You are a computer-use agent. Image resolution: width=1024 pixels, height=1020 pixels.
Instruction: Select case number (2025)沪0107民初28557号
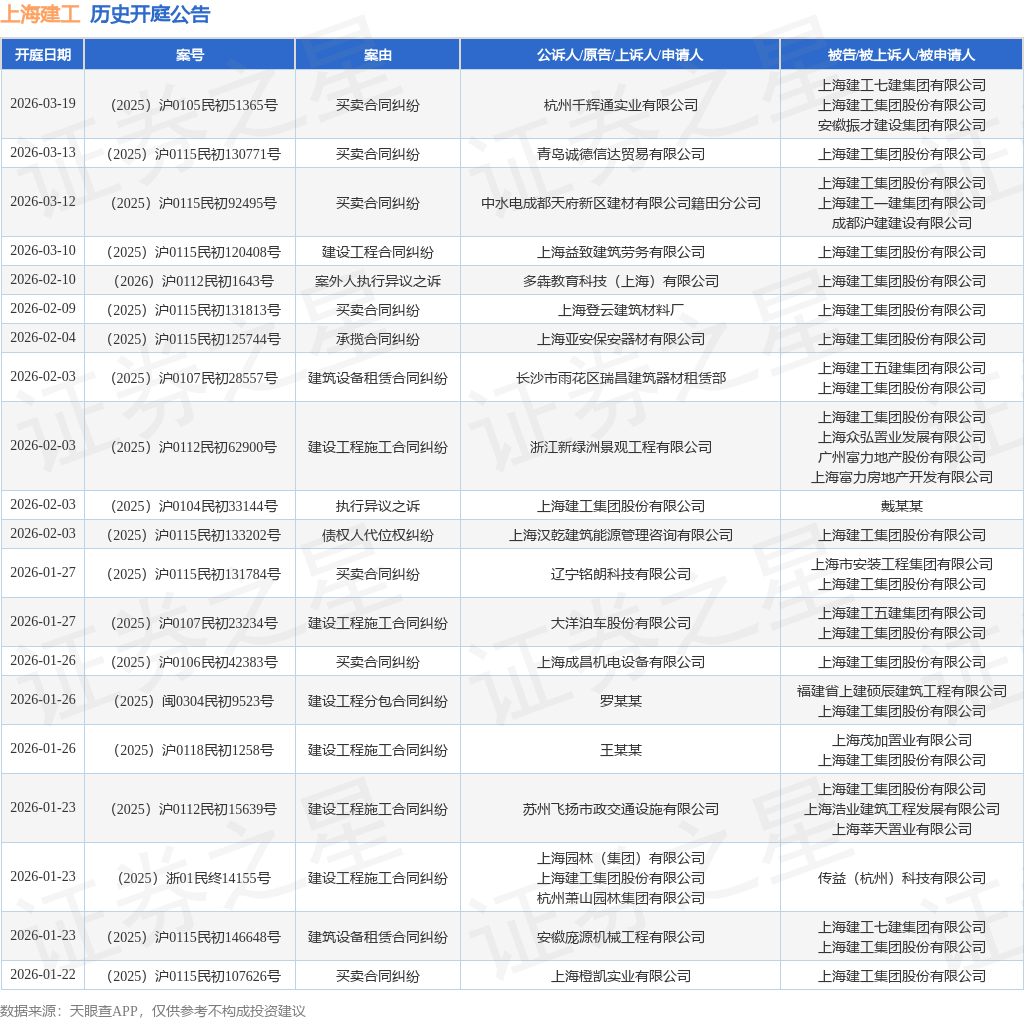coord(194,377)
